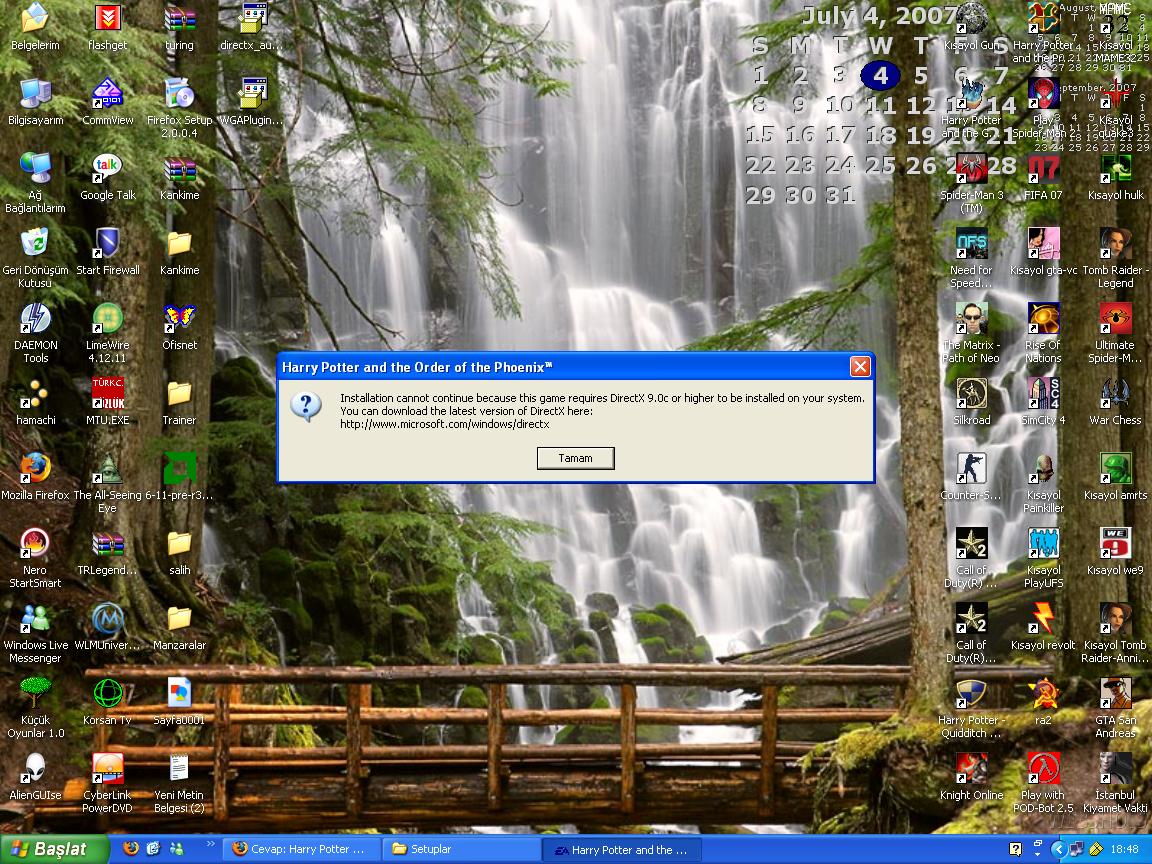This screenshot has height=864, width=1152.
Task: Select the MTU.EXE icon
Action: [x=107, y=402]
